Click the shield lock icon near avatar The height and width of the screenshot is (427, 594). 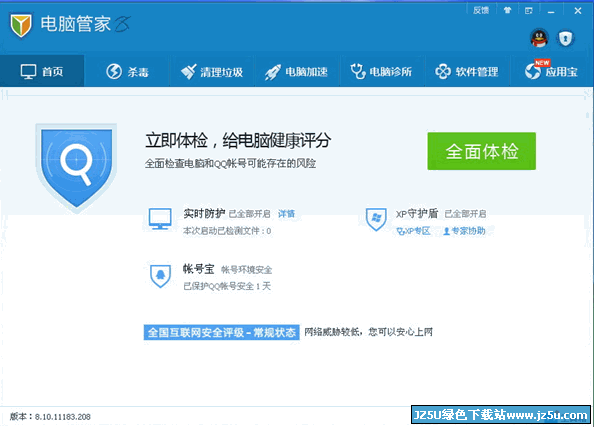pyautogui.click(x=566, y=38)
